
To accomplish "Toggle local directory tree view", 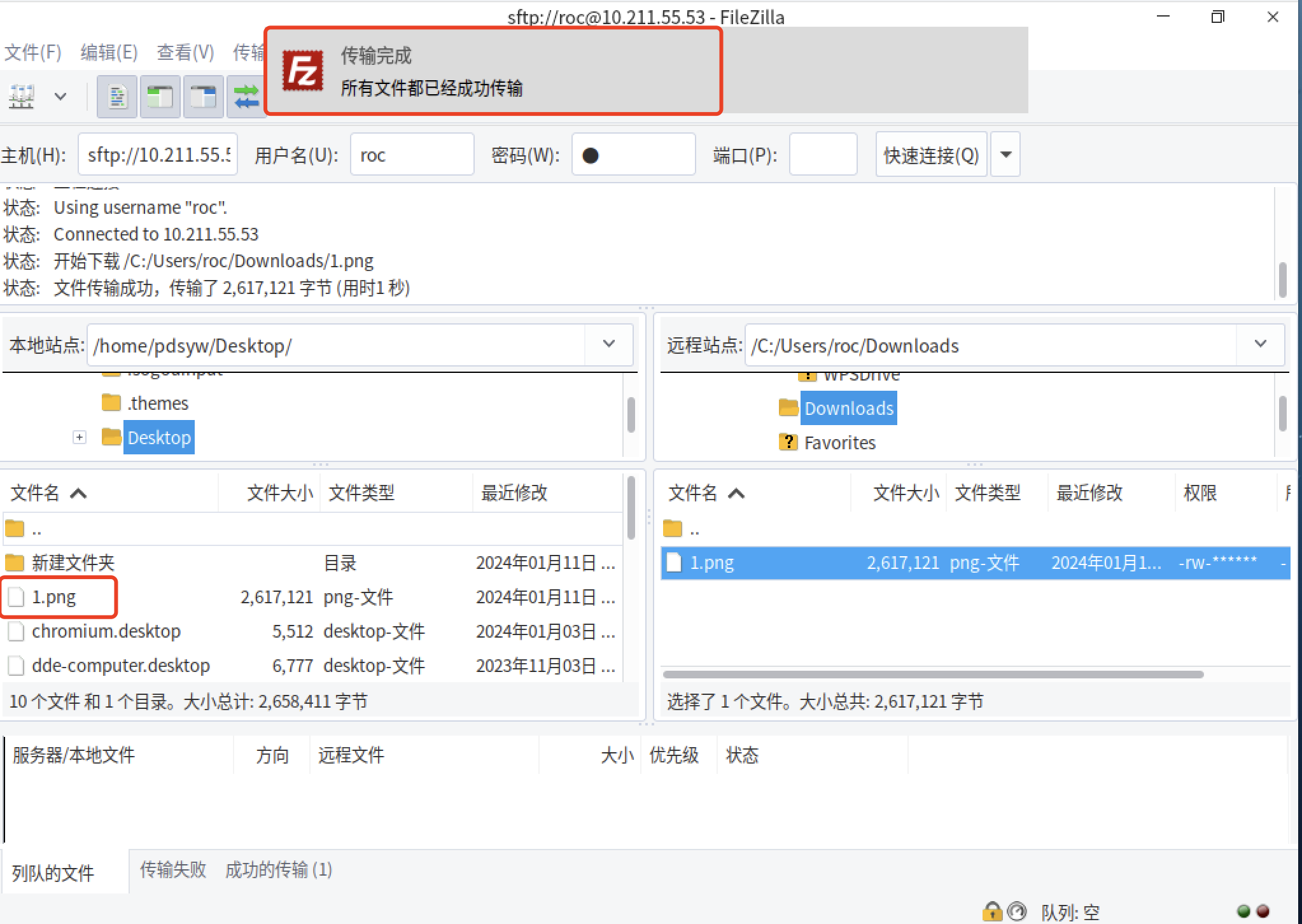I will [x=160, y=97].
